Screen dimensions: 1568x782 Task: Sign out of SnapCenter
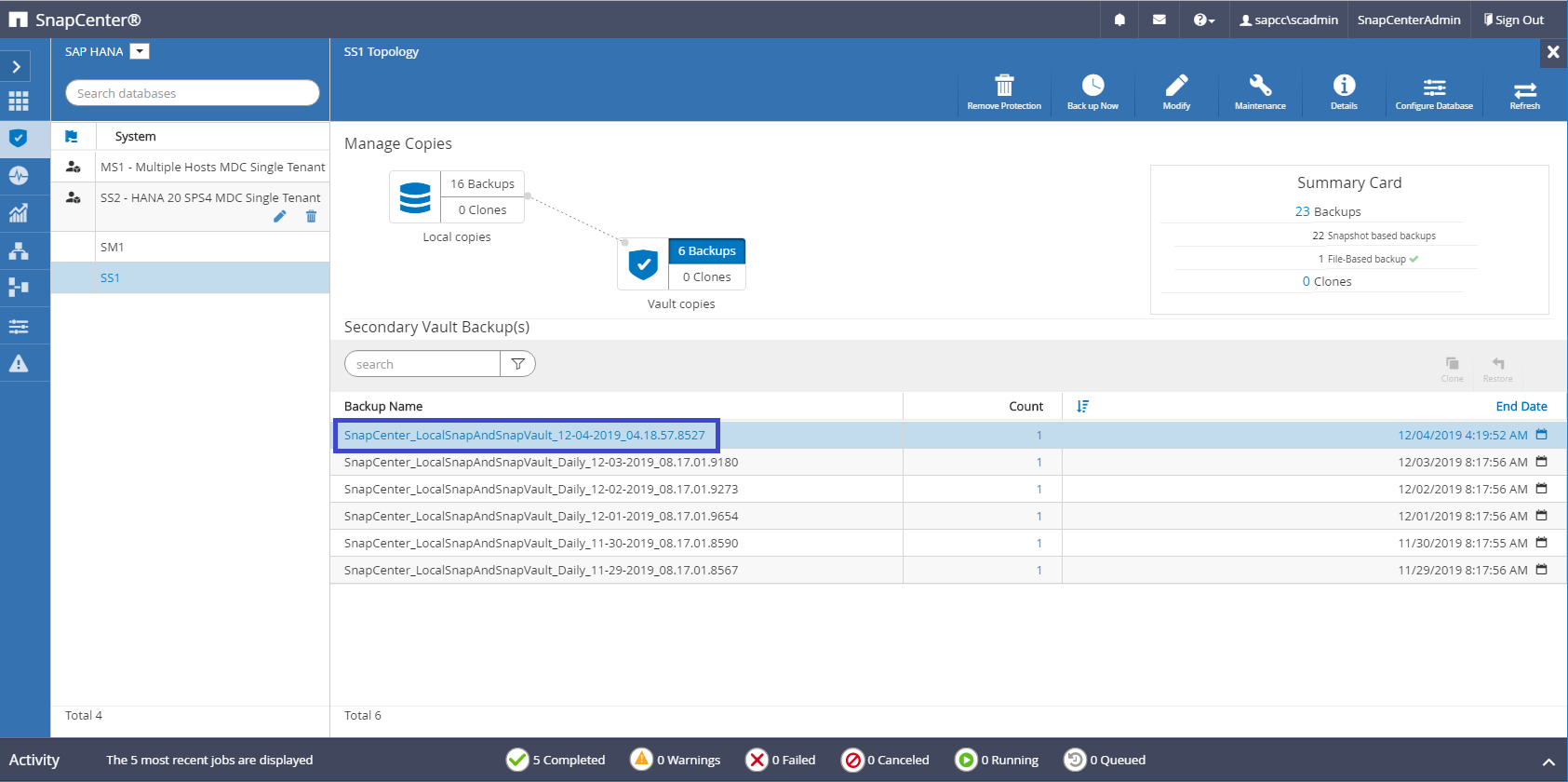point(1514,20)
